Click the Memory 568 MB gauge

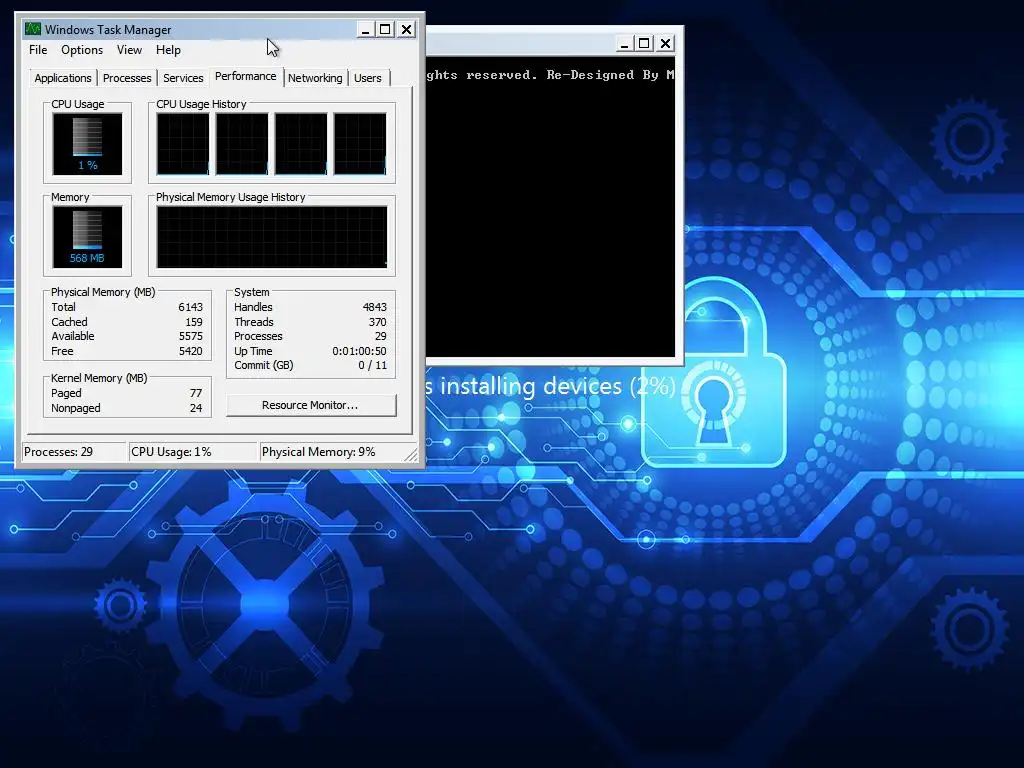88,236
